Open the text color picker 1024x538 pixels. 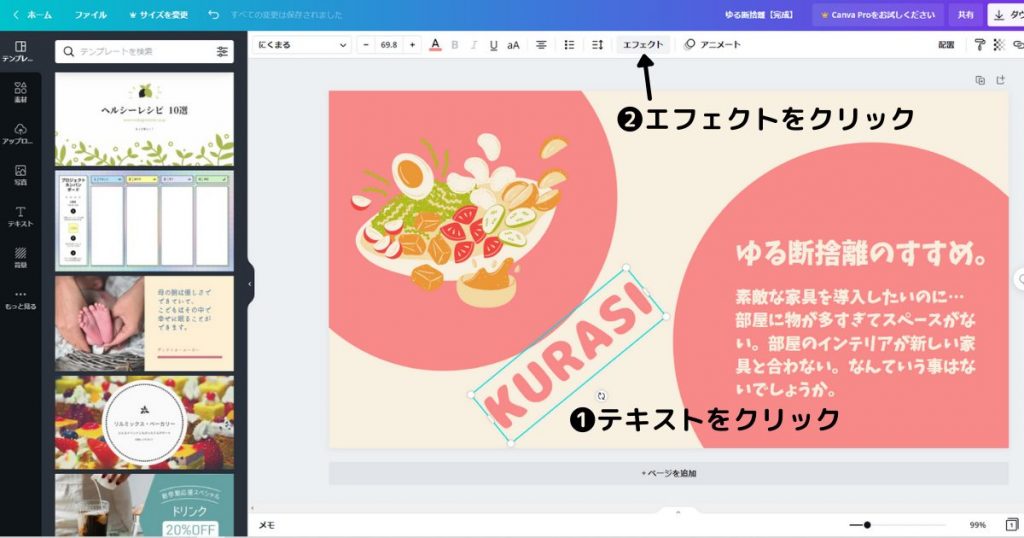click(x=435, y=45)
